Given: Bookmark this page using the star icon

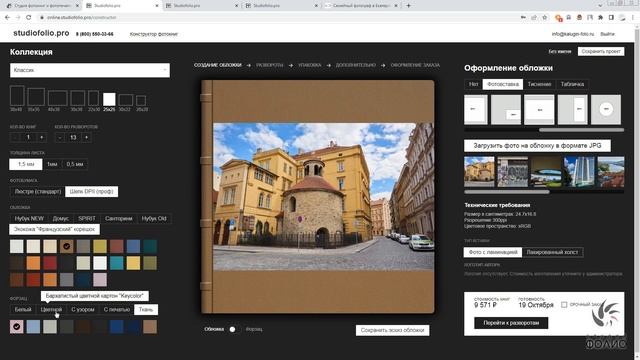Looking at the screenshot, I should [544, 18].
